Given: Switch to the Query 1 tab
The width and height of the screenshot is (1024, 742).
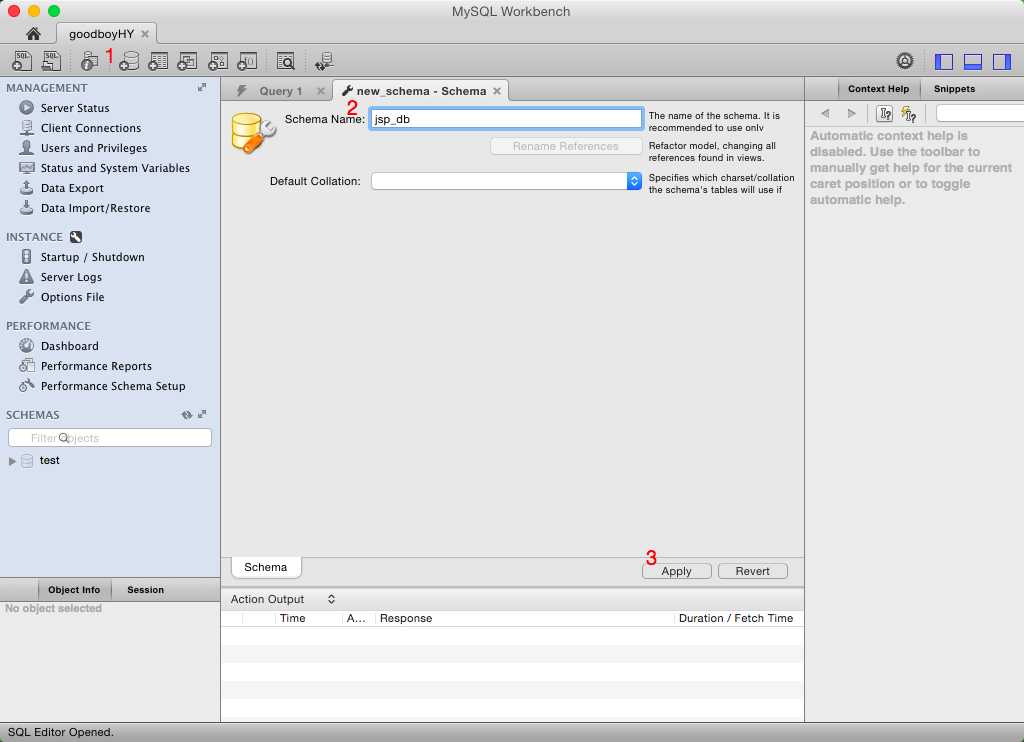Looking at the screenshot, I should click(280, 91).
